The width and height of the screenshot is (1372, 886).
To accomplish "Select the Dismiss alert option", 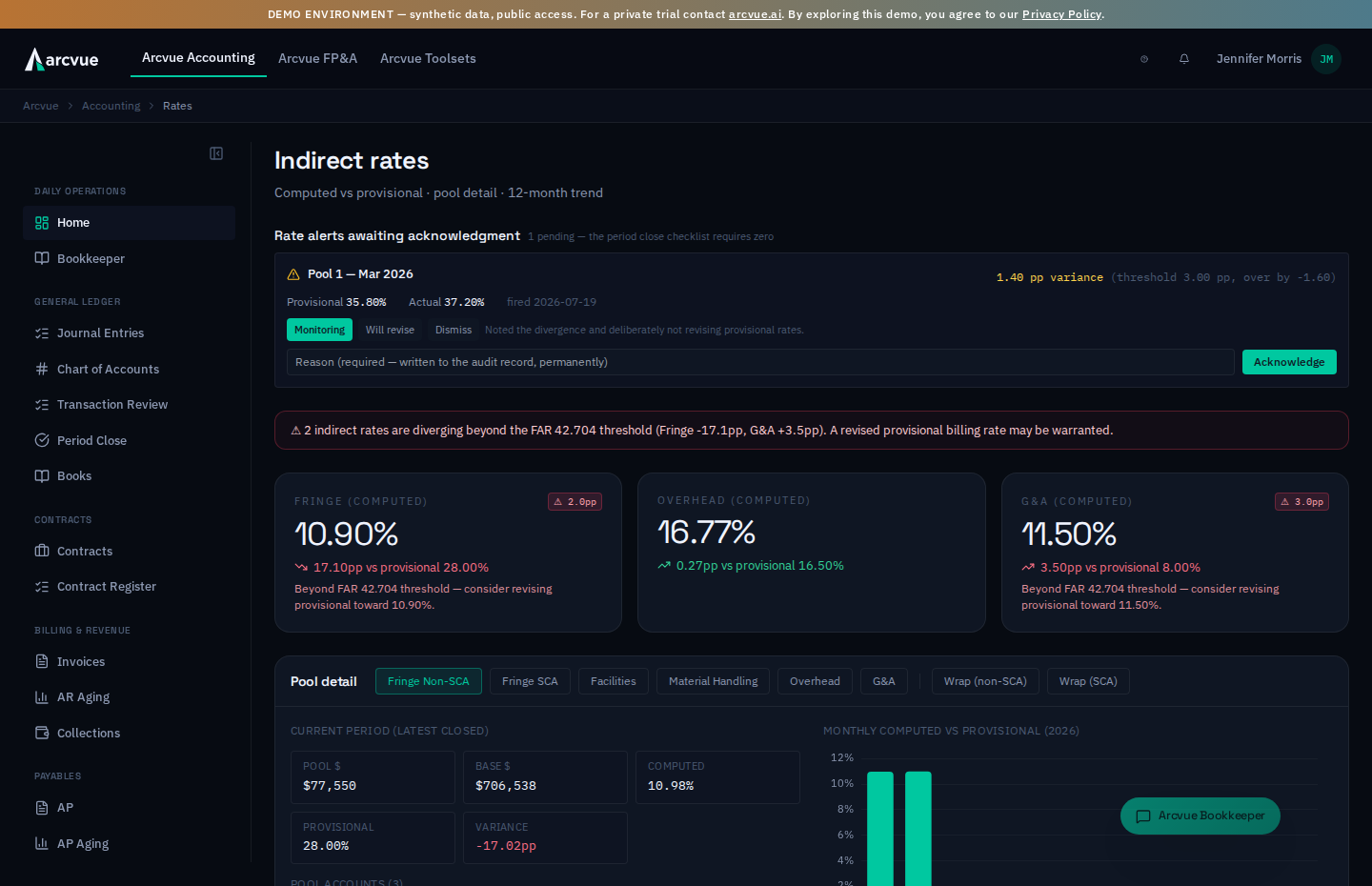I will pyautogui.click(x=454, y=330).
